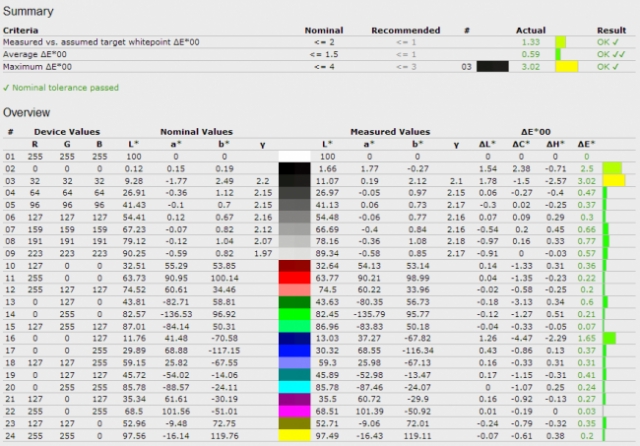Click the black swatch in Maximum ΔE*00 row
This screenshot has height=446, width=640.
tap(493, 66)
